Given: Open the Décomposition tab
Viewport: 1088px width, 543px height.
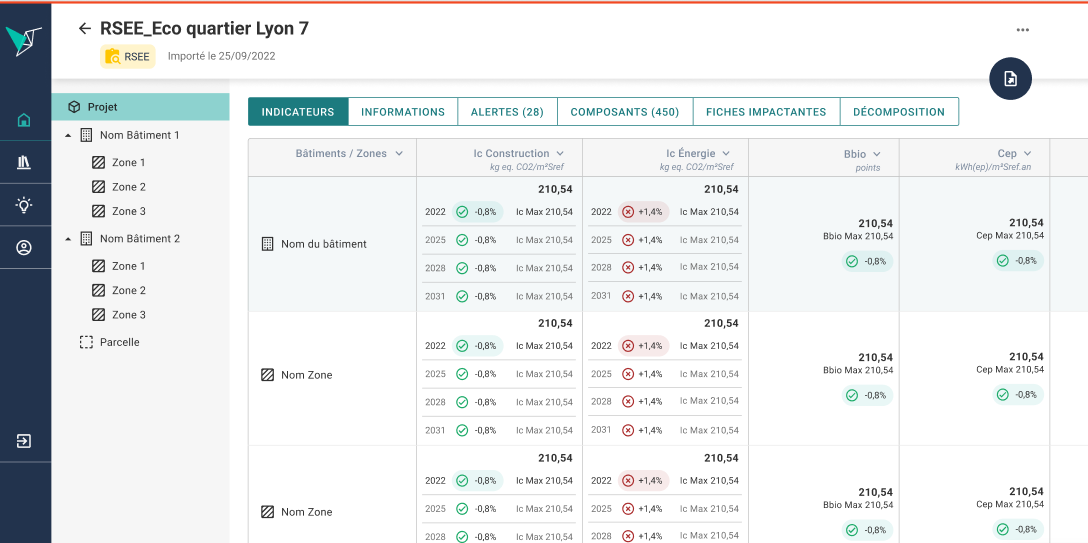Looking at the screenshot, I should coord(899,112).
